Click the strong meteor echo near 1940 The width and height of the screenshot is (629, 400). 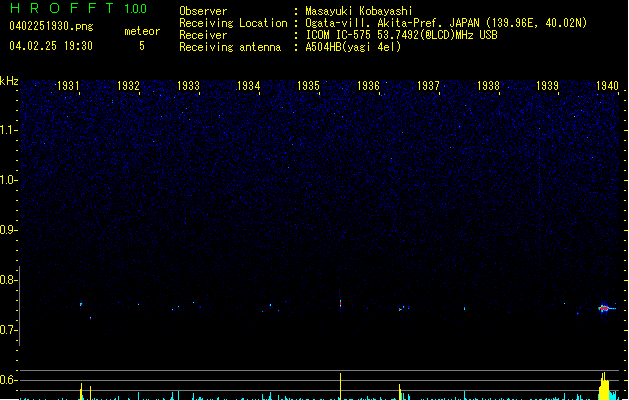pos(606,309)
